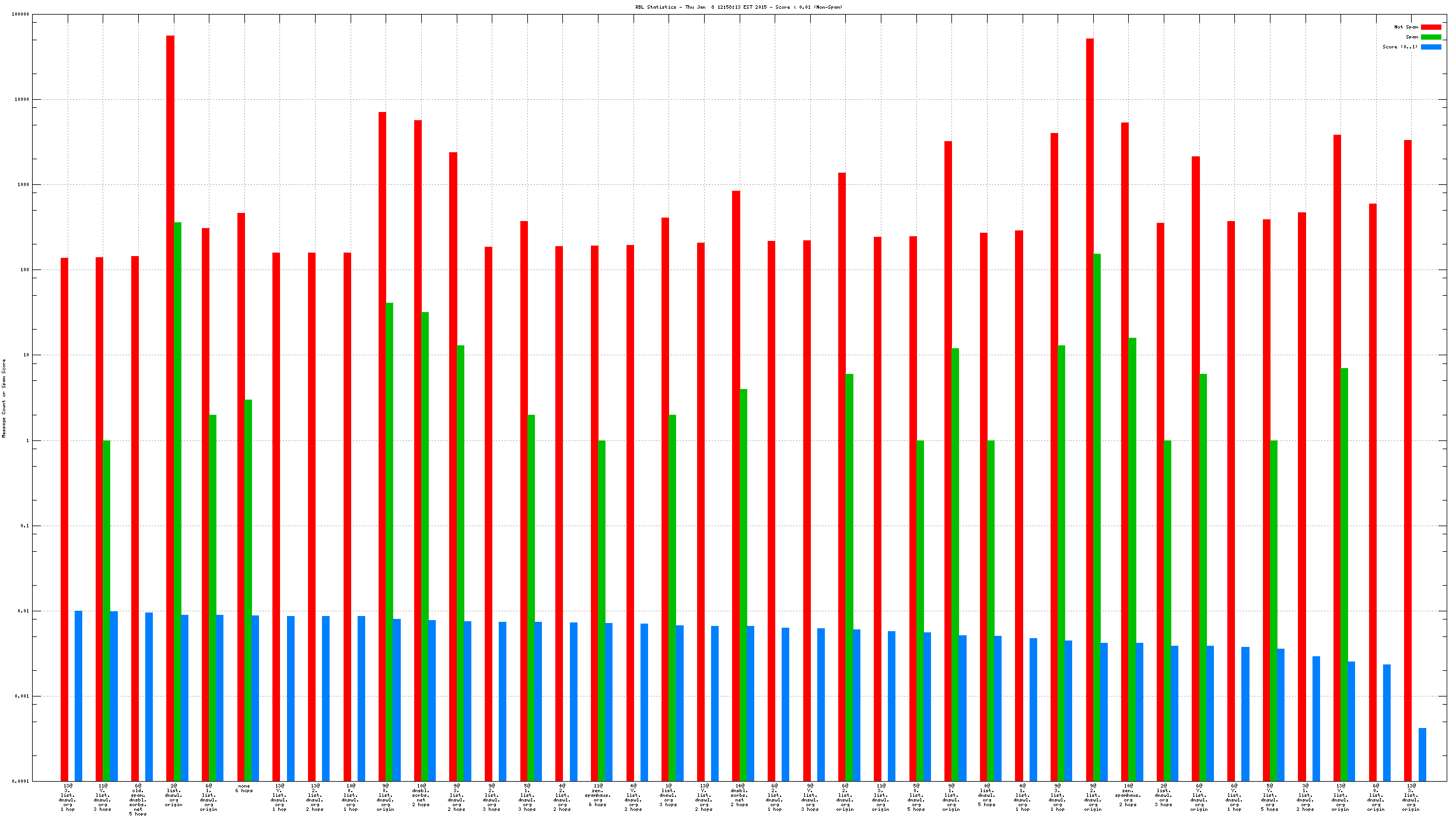
Task: Click the zen.spamhaus.org 6 hops label
Action: point(598,795)
